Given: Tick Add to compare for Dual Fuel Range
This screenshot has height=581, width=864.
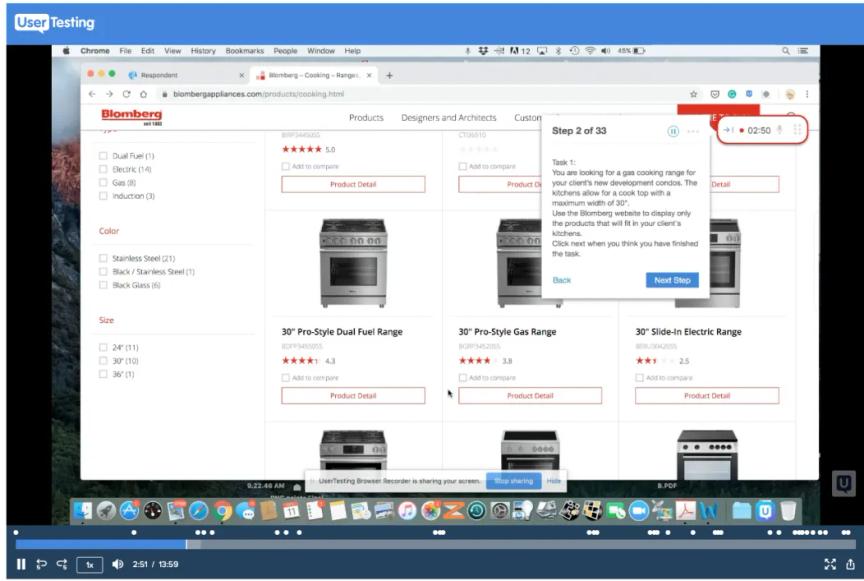Looking at the screenshot, I should click(285, 378).
